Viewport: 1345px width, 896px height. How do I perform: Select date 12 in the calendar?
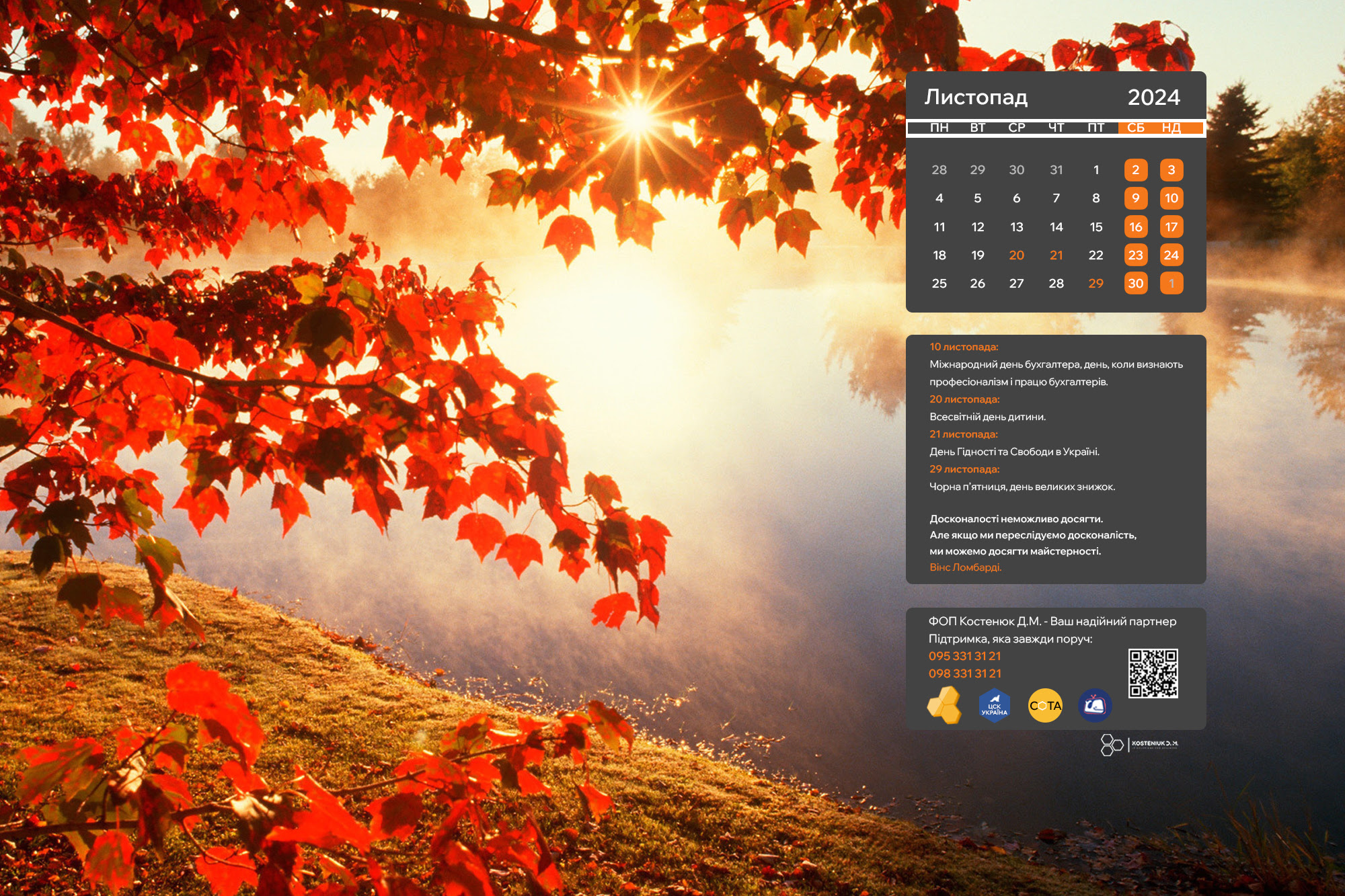click(x=978, y=227)
